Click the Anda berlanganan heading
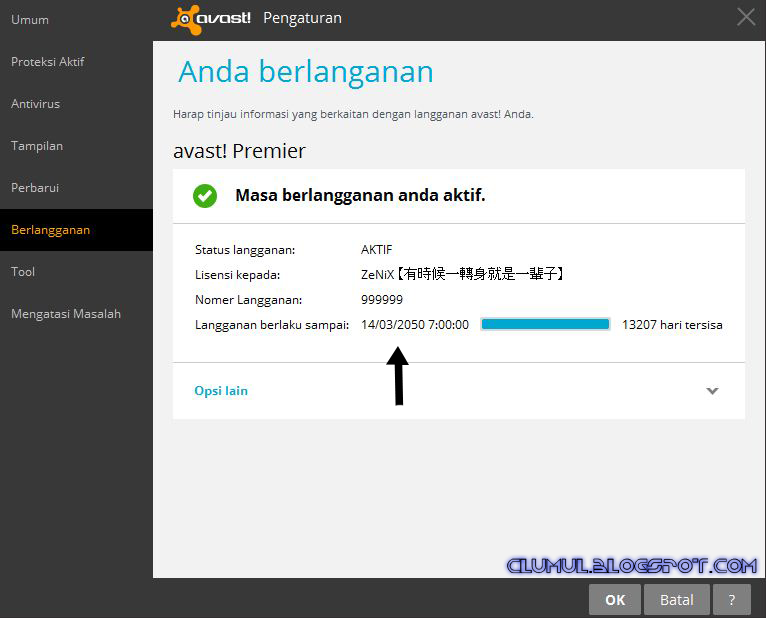 point(306,72)
